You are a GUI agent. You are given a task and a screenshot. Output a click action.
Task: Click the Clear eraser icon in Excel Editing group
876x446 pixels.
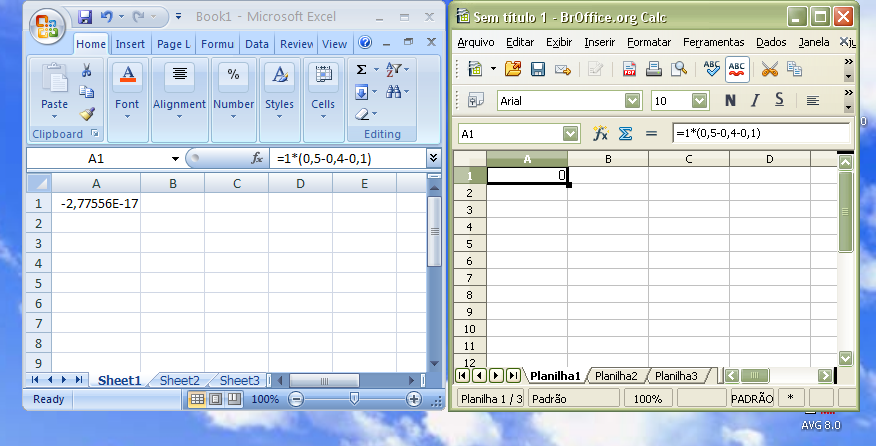[362, 114]
